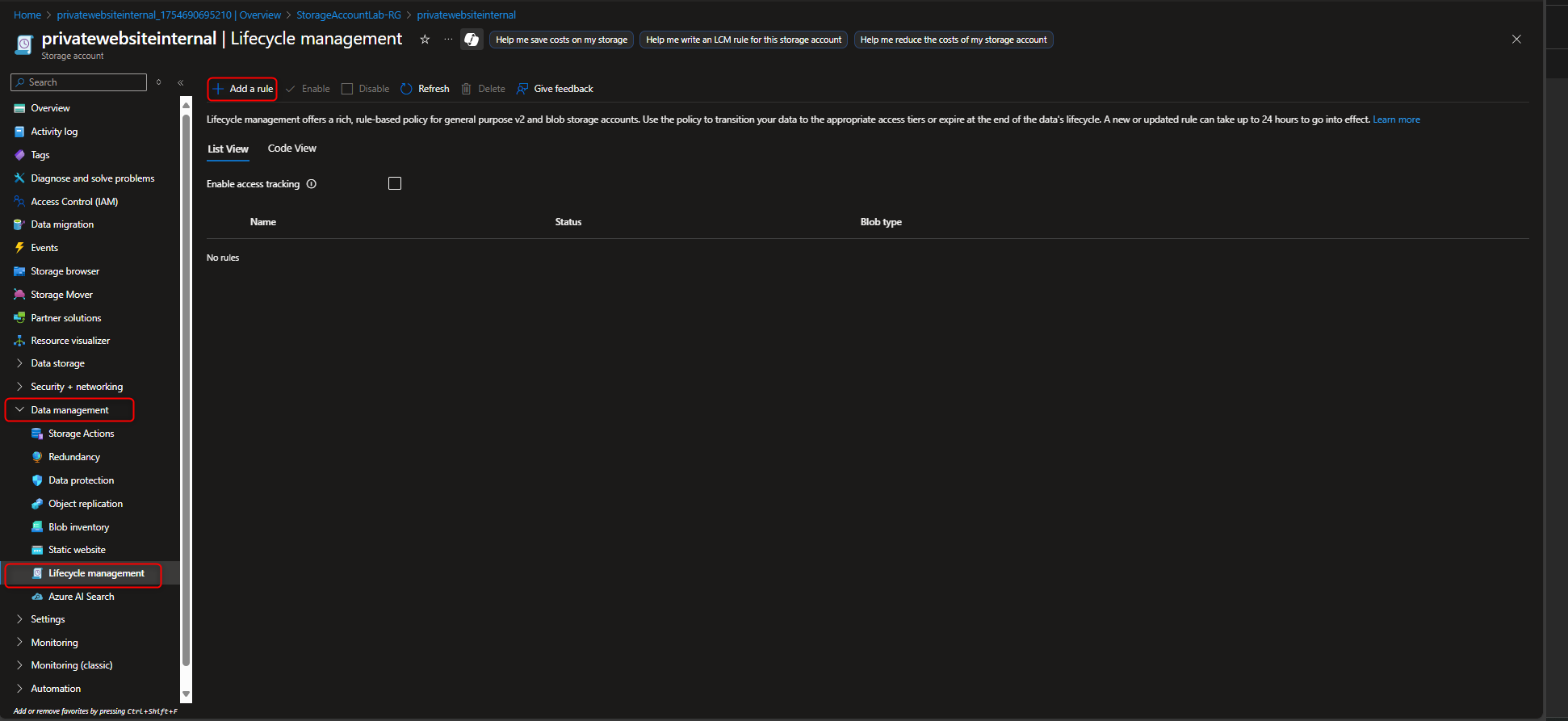Click the Blob type column header
The image size is (1568, 721).
coord(881,222)
